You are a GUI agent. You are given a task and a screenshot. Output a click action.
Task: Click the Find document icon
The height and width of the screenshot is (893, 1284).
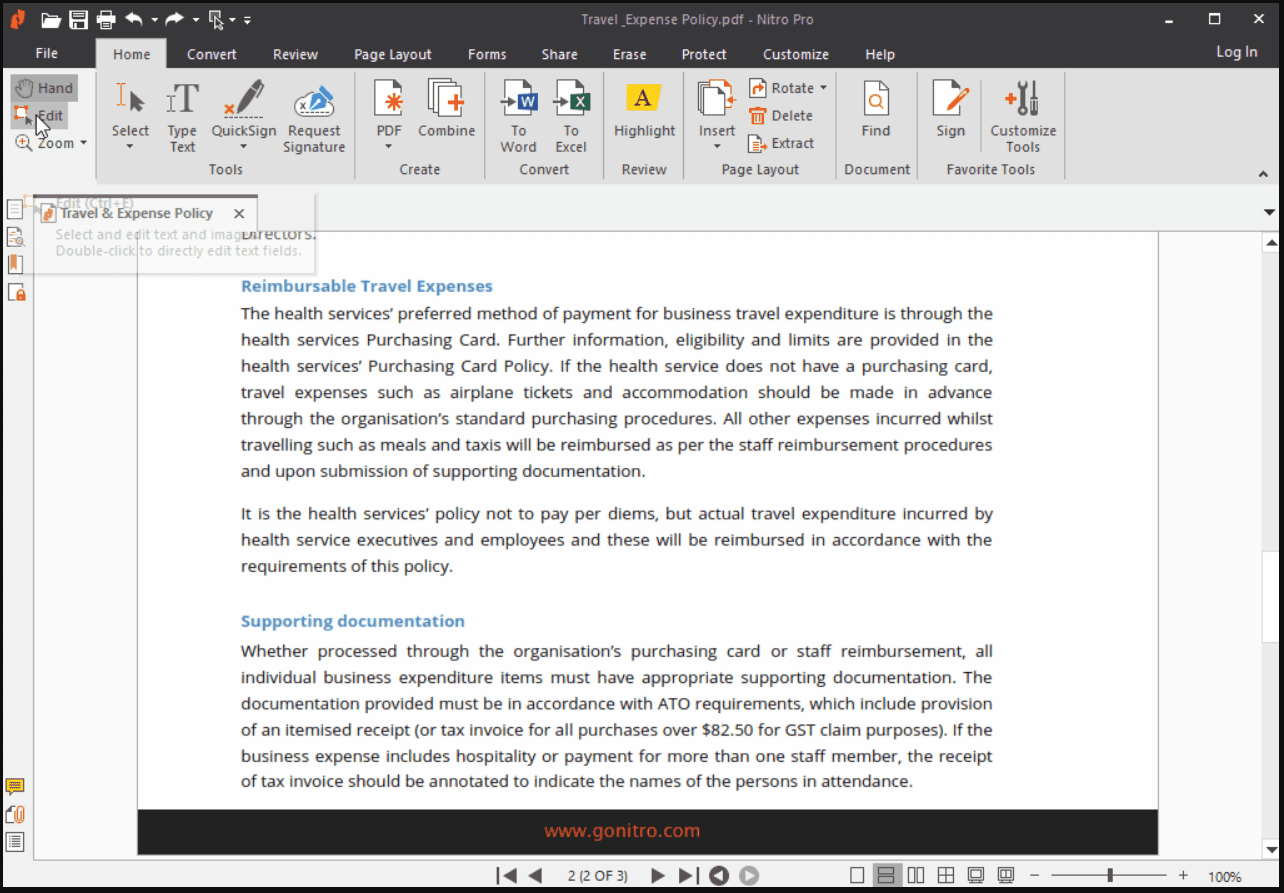click(x=875, y=110)
